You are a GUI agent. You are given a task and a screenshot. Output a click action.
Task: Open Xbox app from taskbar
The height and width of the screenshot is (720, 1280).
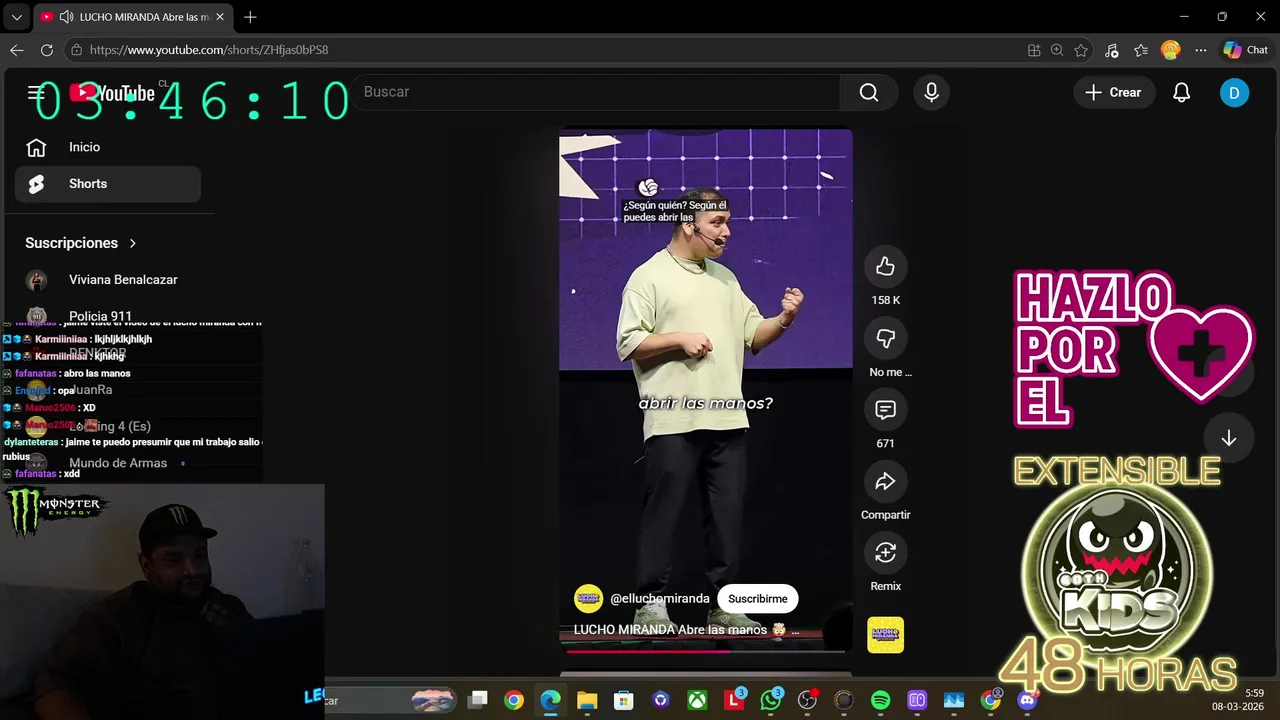pos(697,700)
